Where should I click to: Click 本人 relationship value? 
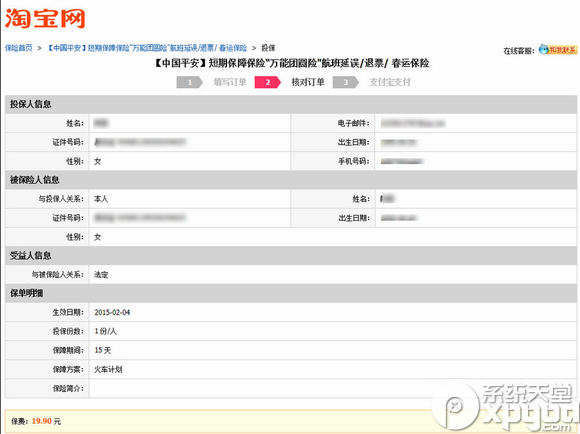[x=101, y=199]
